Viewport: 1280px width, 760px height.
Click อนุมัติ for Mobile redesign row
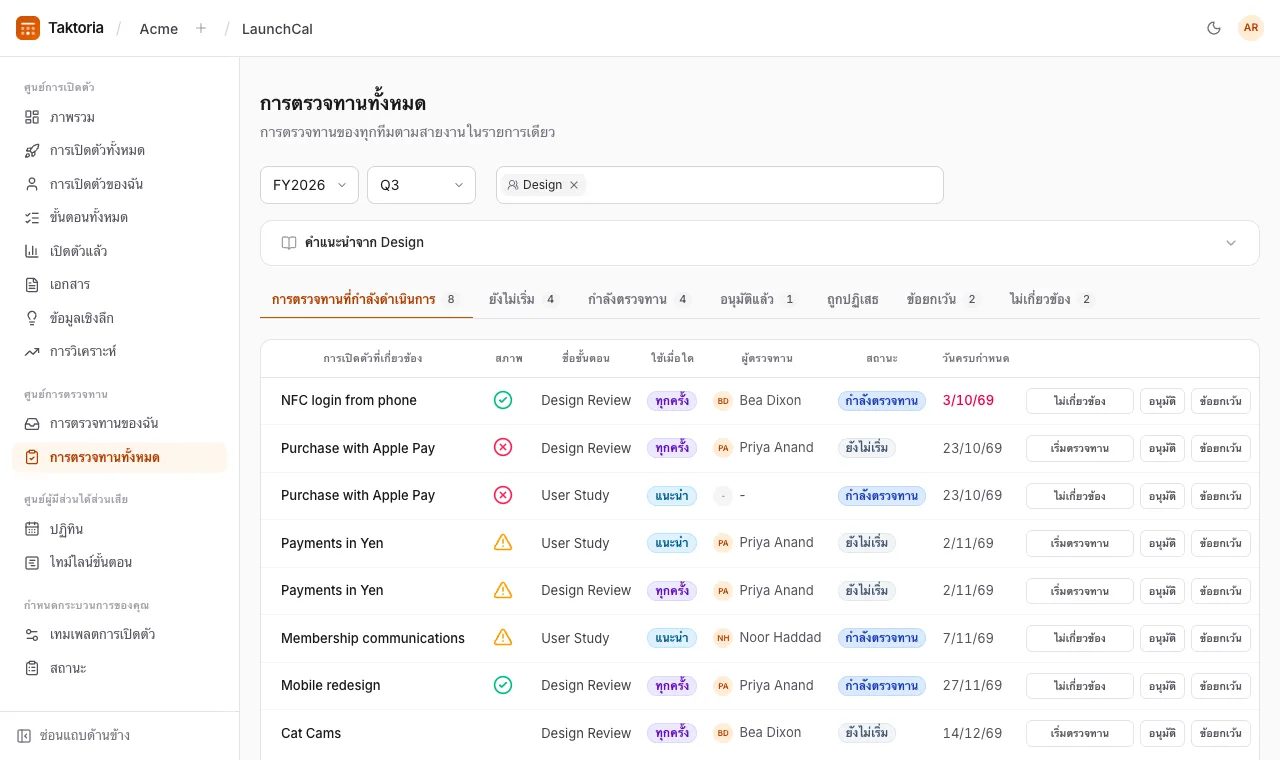tap(1162, 686)
